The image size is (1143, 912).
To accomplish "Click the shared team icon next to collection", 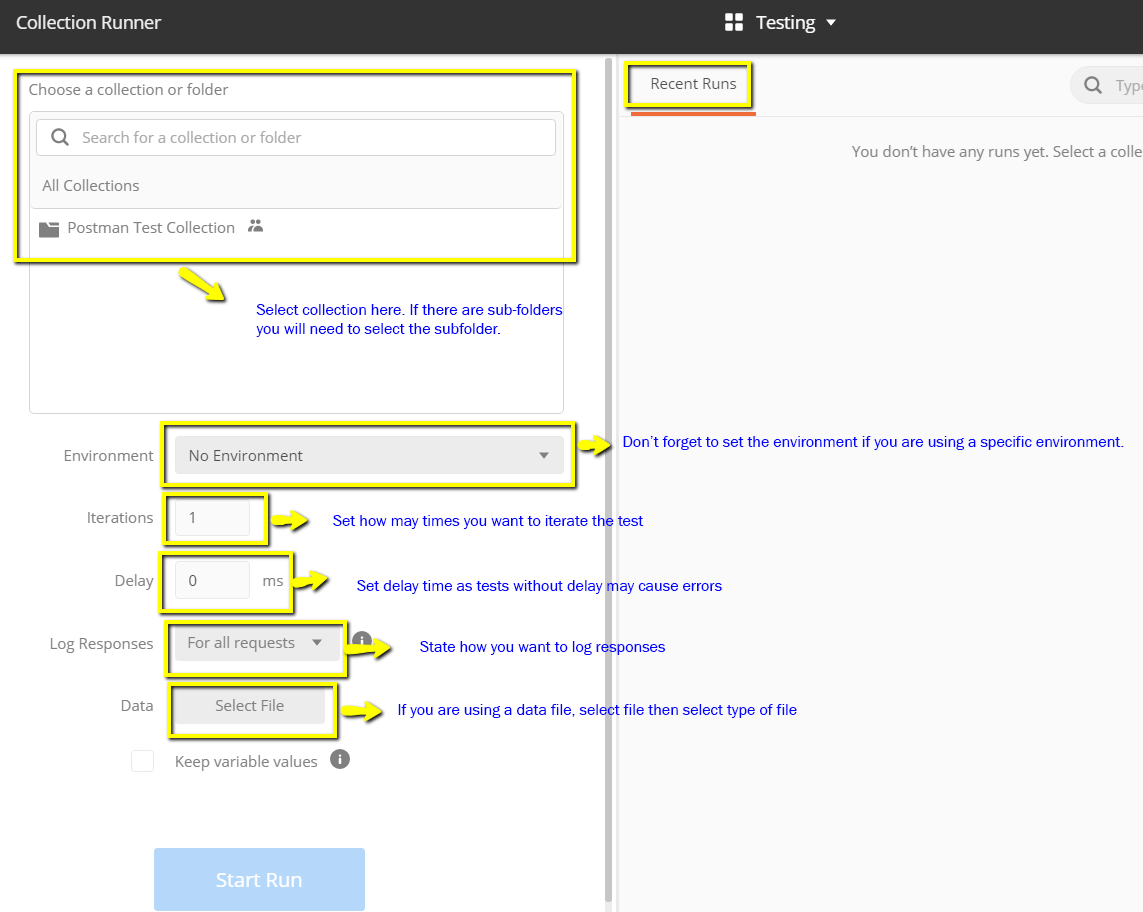I will [255, 226].
